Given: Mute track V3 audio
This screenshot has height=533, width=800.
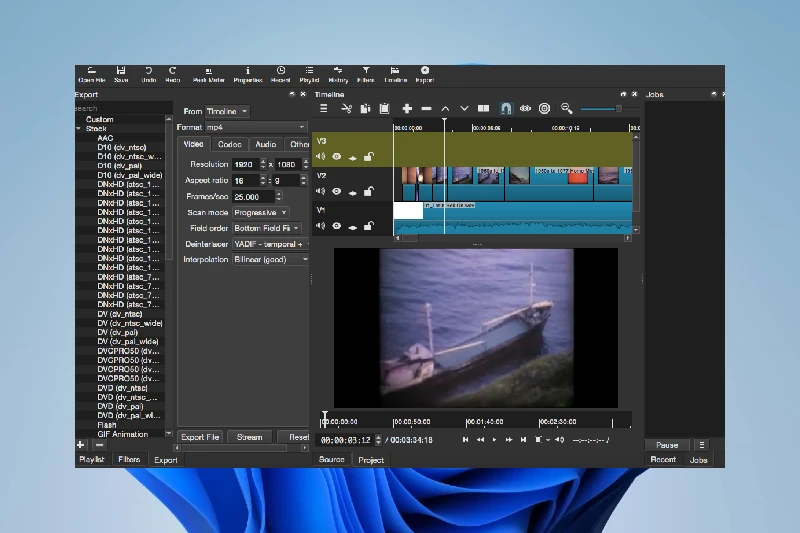Looking at the screenshot, I should coord(320,157).
